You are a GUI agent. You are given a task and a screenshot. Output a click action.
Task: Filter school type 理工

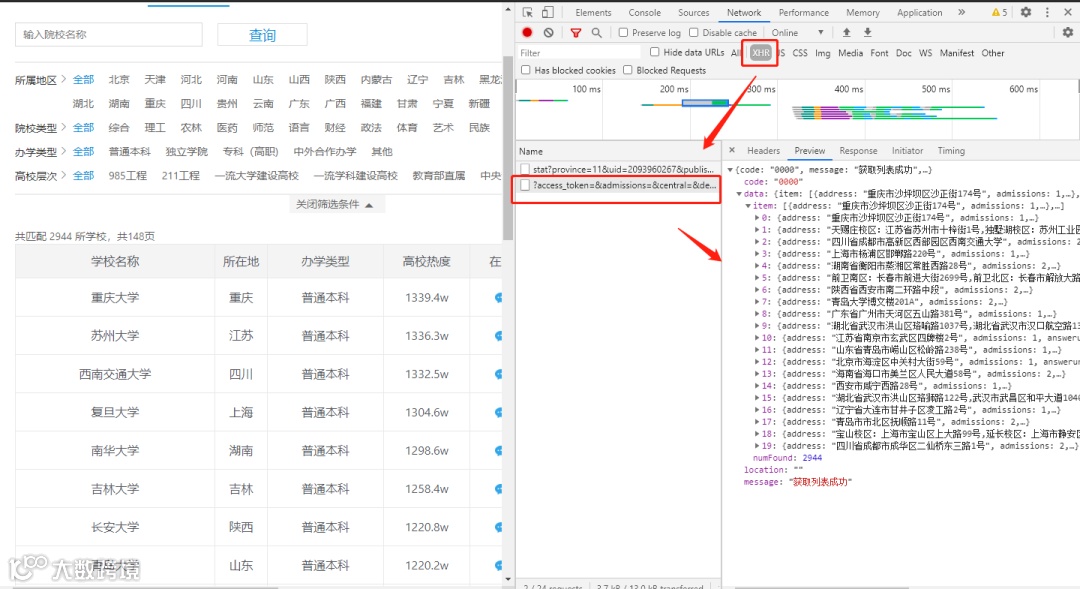[155, 127]
